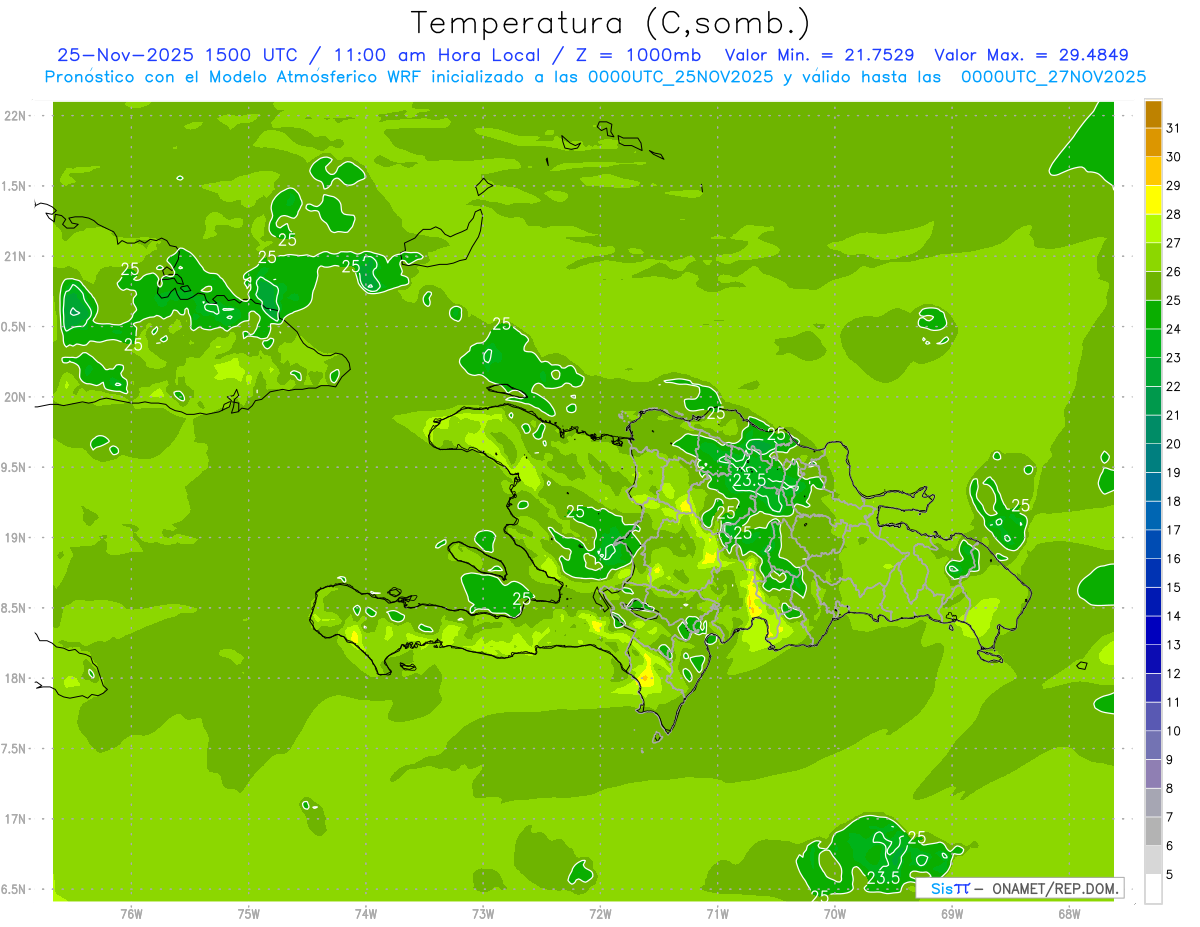Pick the legend color band between 27 and 28
Viewport: 1200px width, 927px height.
tap(1153, 229)
